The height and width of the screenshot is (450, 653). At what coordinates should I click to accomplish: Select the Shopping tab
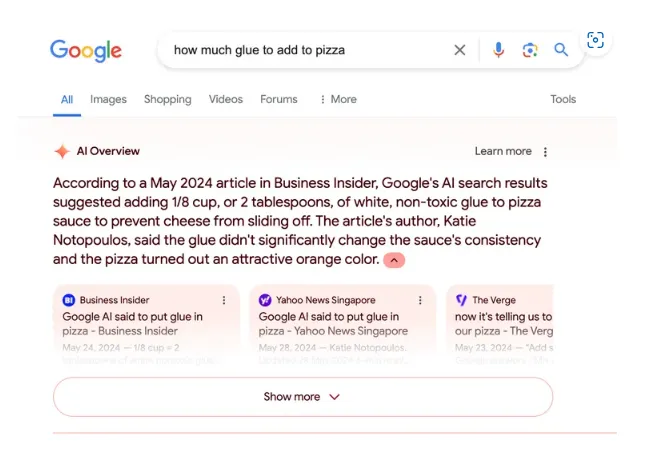(x=167, y=99)
